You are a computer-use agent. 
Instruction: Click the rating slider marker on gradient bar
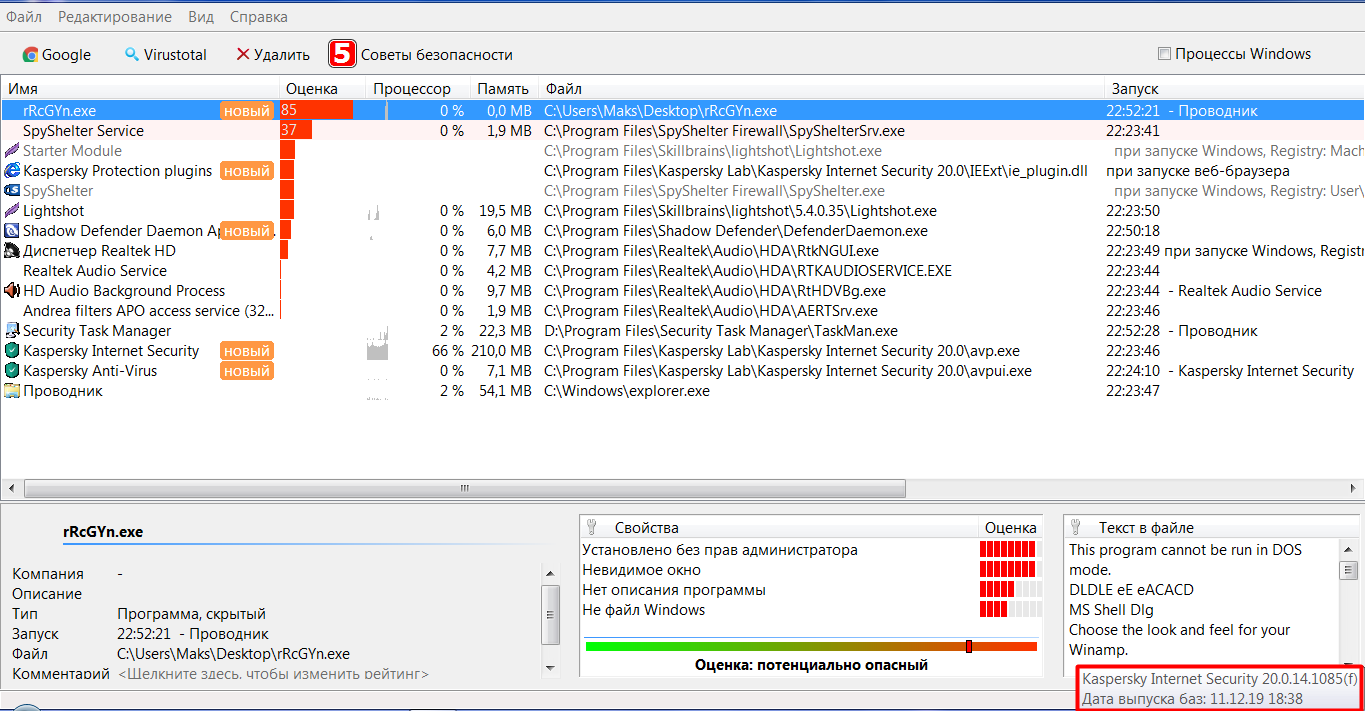[969, 647]
